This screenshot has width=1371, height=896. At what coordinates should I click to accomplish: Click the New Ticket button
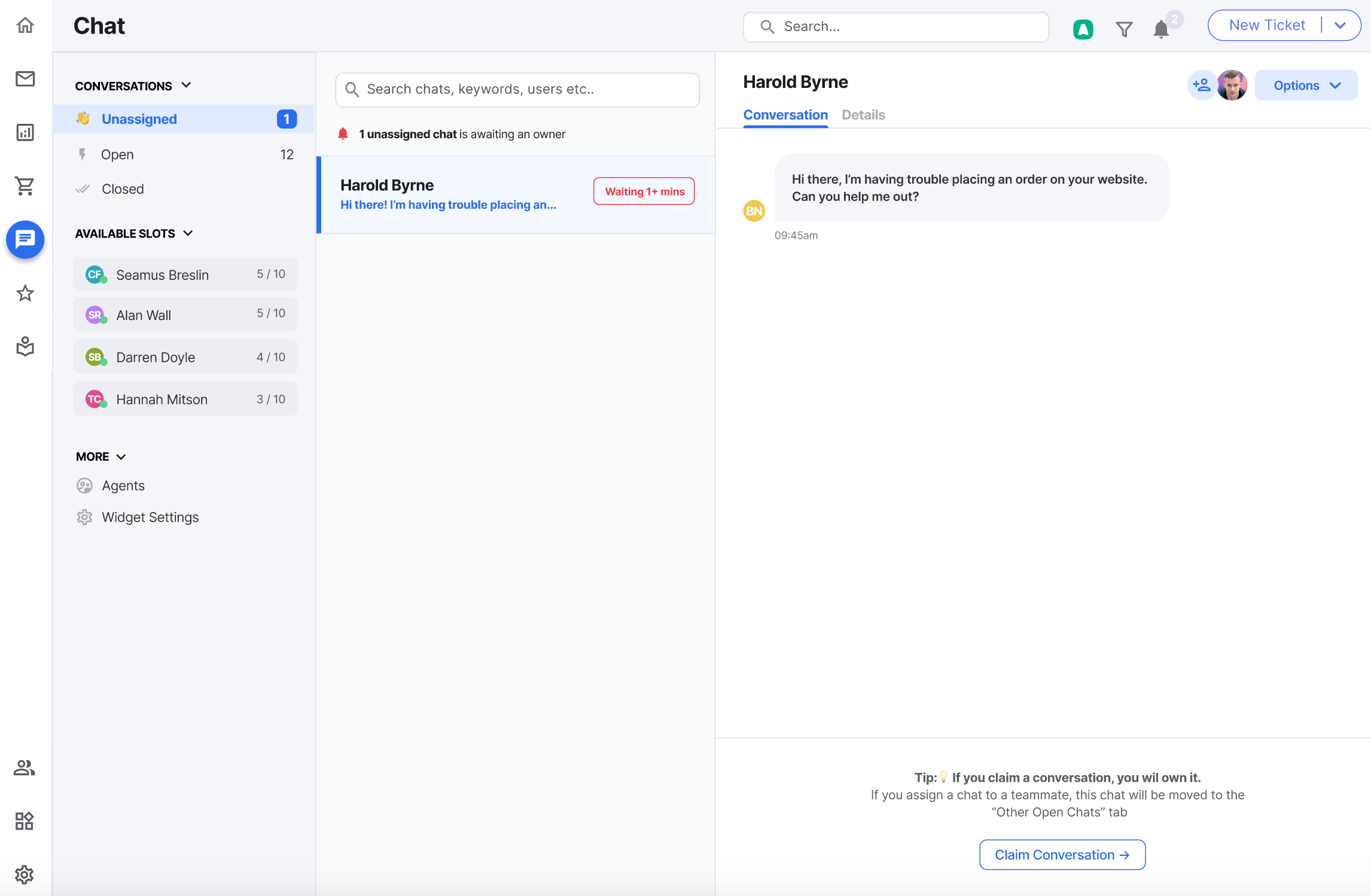(x=1267, y=25)
